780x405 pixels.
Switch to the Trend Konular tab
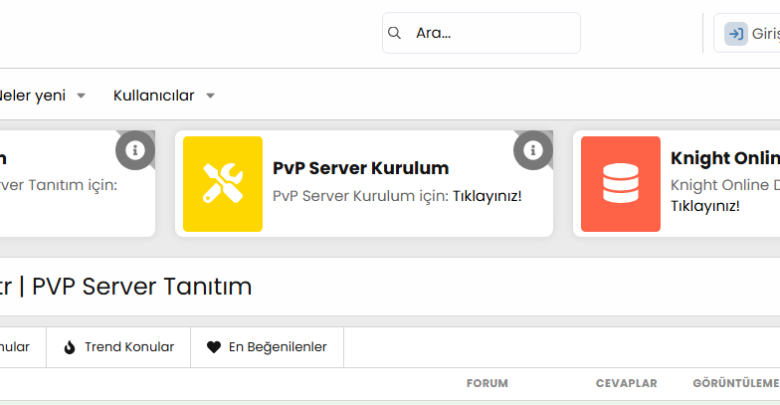[128, 347]
